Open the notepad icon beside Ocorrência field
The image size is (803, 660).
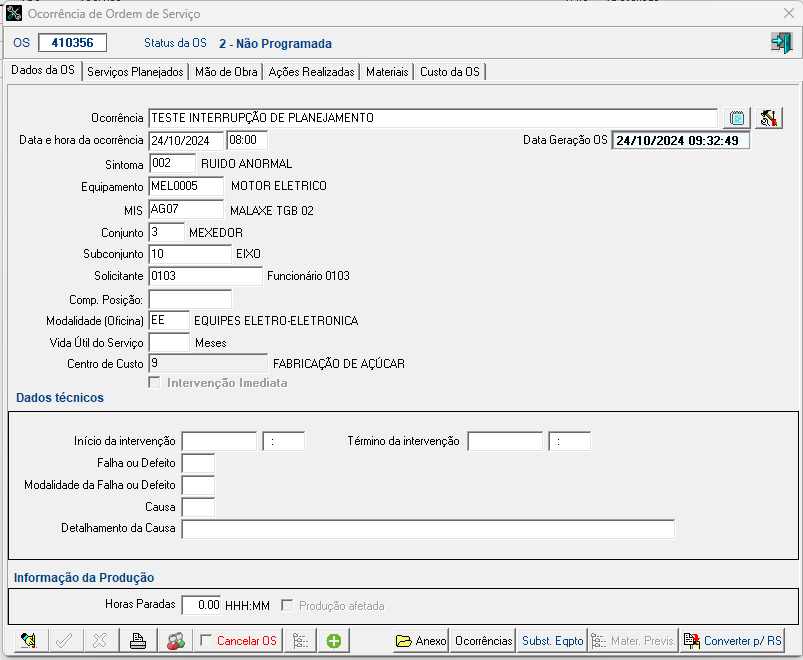click(x=737, y=118)
